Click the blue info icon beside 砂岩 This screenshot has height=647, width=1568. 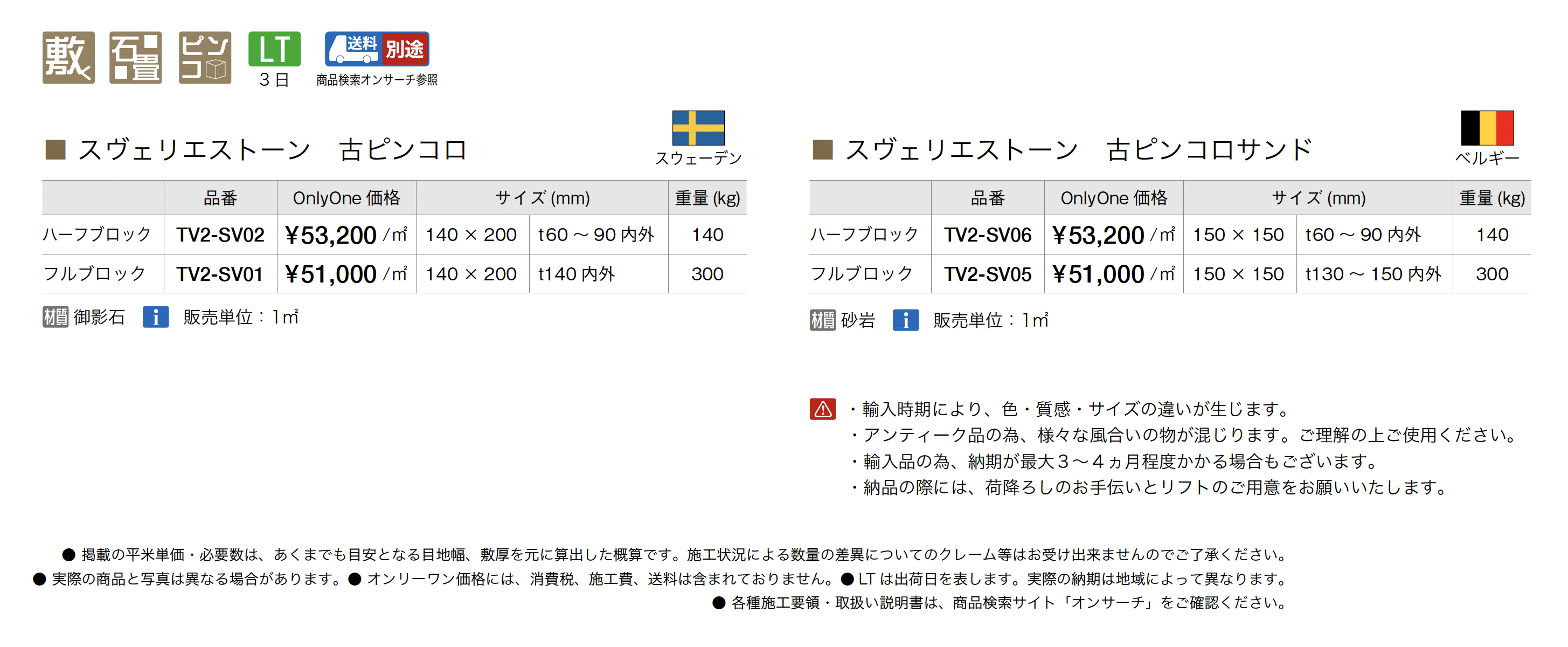pyautogui.click(x=905, y=320)
